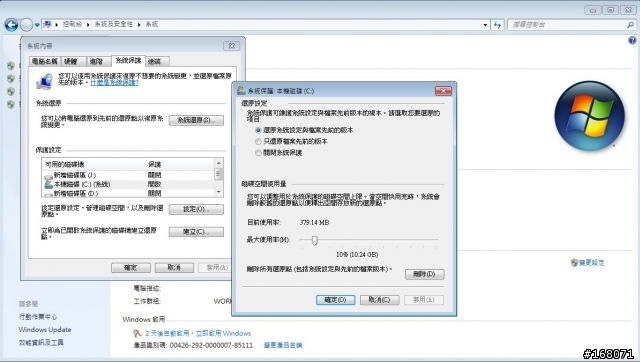Click drive list scrollbar up arrow
This screenshot has width=640, height=362.
219,163
